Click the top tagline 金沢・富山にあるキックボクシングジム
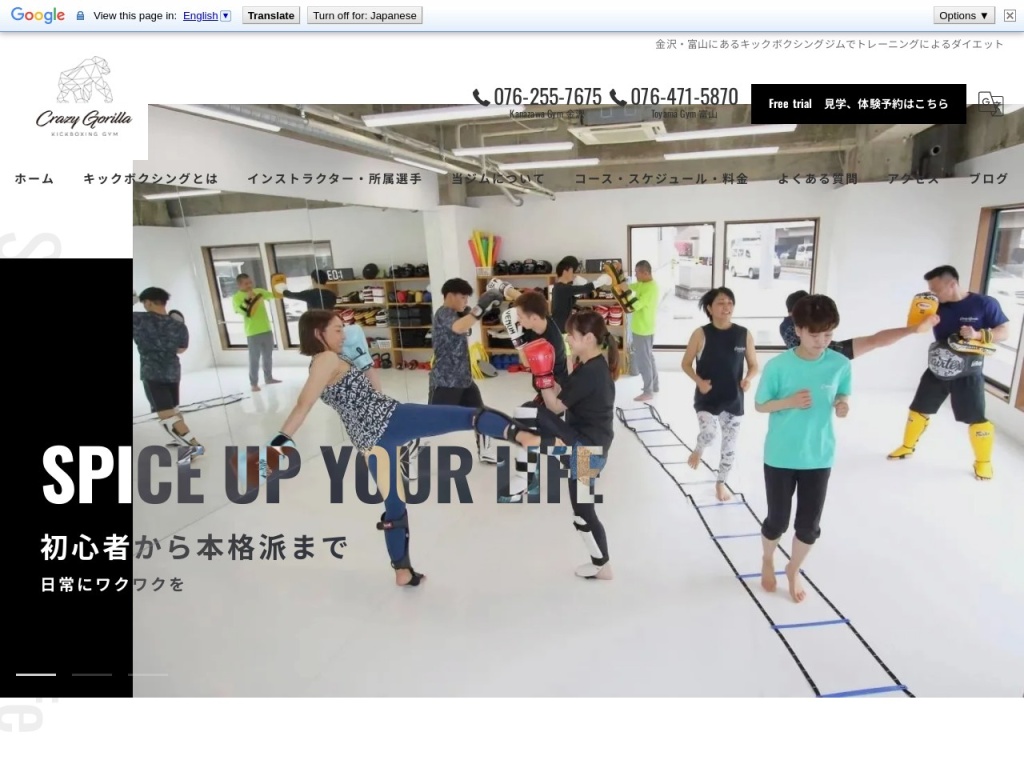Screen dimensions: 1024x768 (829, 44)
